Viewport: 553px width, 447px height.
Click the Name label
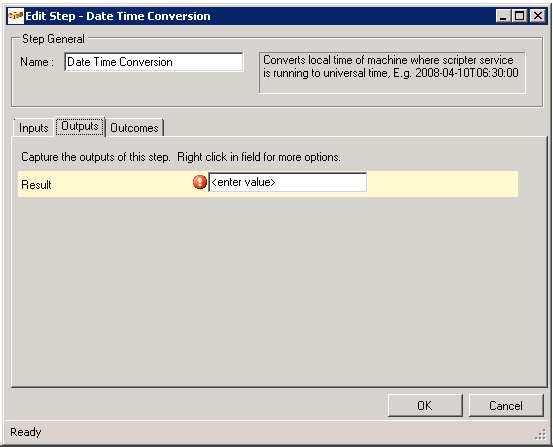tap(37, 62)
